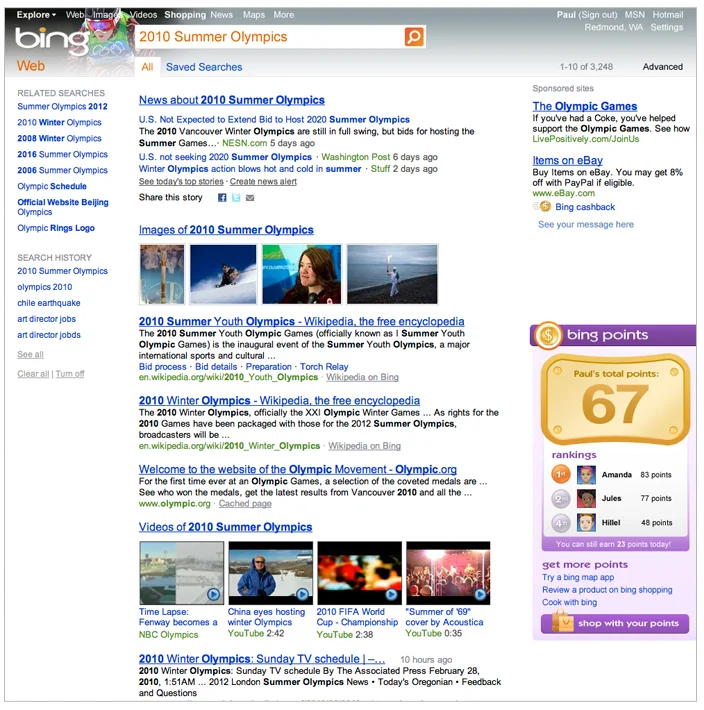The width and height of the screenshot is (704, 710).
Task: Open the snowboarder image thumbnail
Action: tap(223, 274)
